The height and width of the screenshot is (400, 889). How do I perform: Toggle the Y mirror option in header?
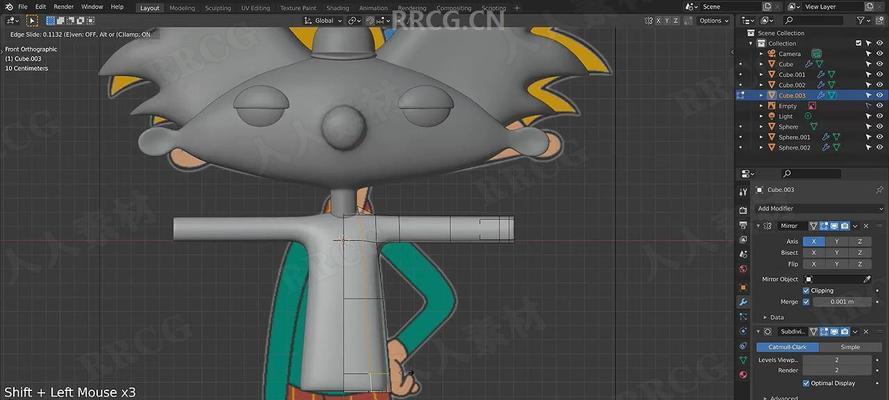(x=667, y=20)
